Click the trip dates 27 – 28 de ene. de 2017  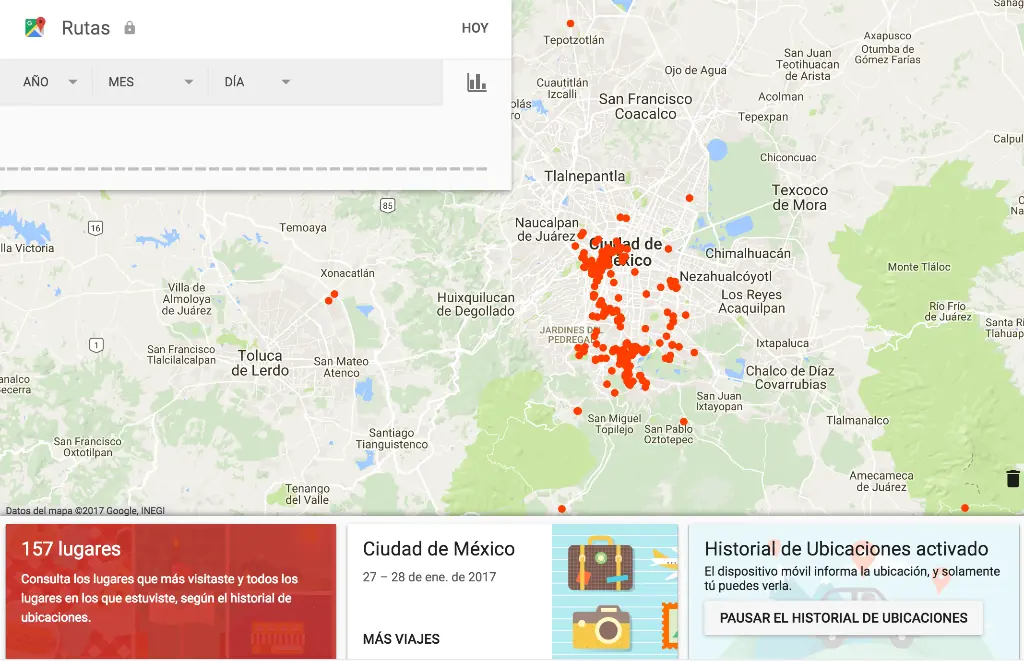pos(430,577)
